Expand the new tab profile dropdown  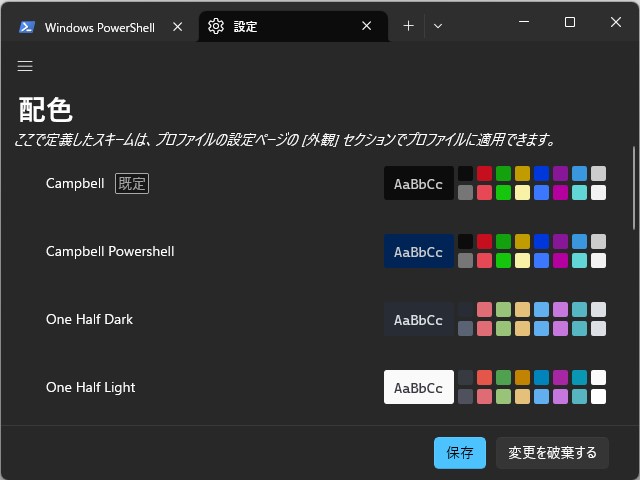[x=438, y=26]
